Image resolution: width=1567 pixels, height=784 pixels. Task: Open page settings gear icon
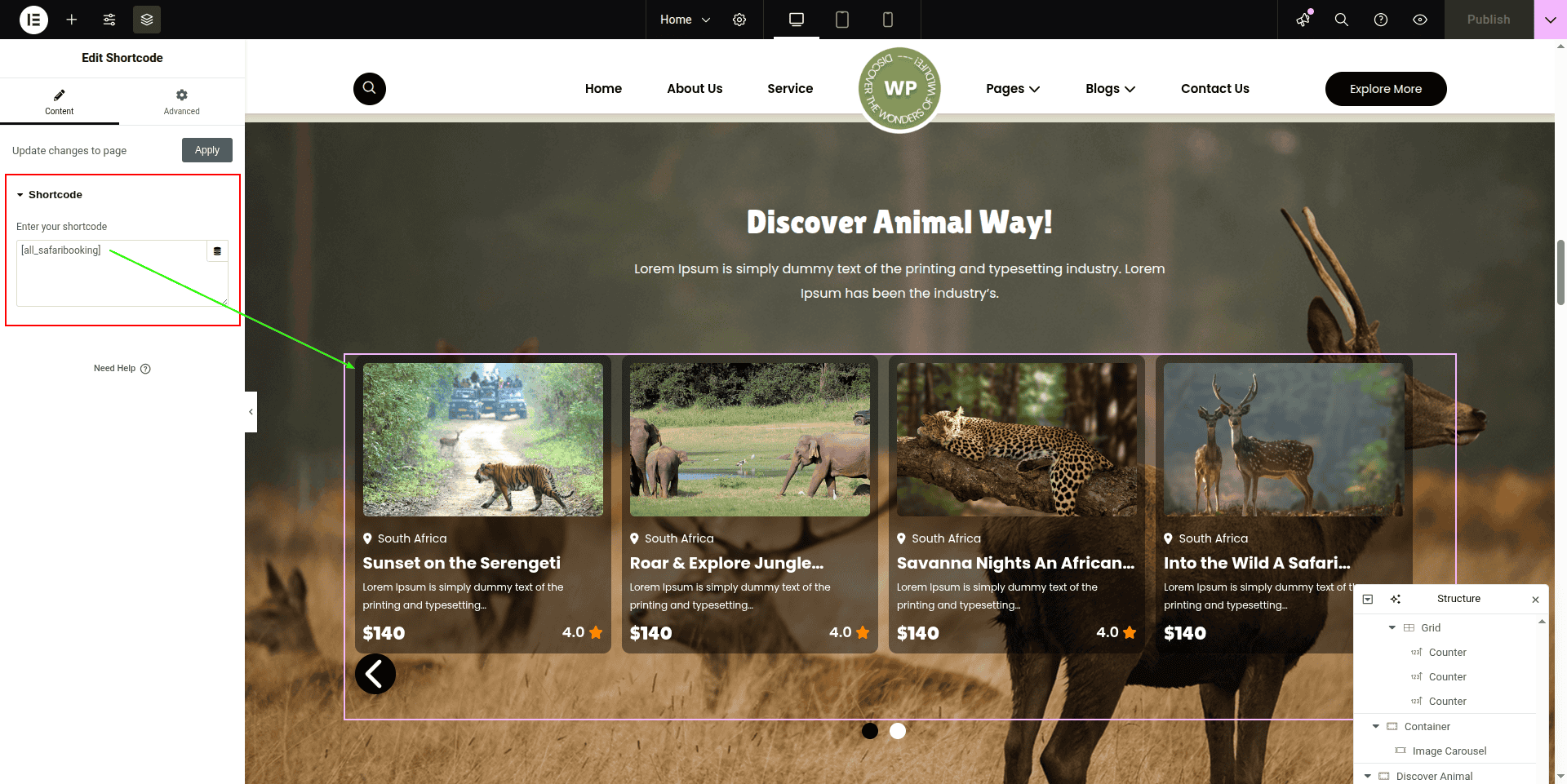(x=739, y=20)
